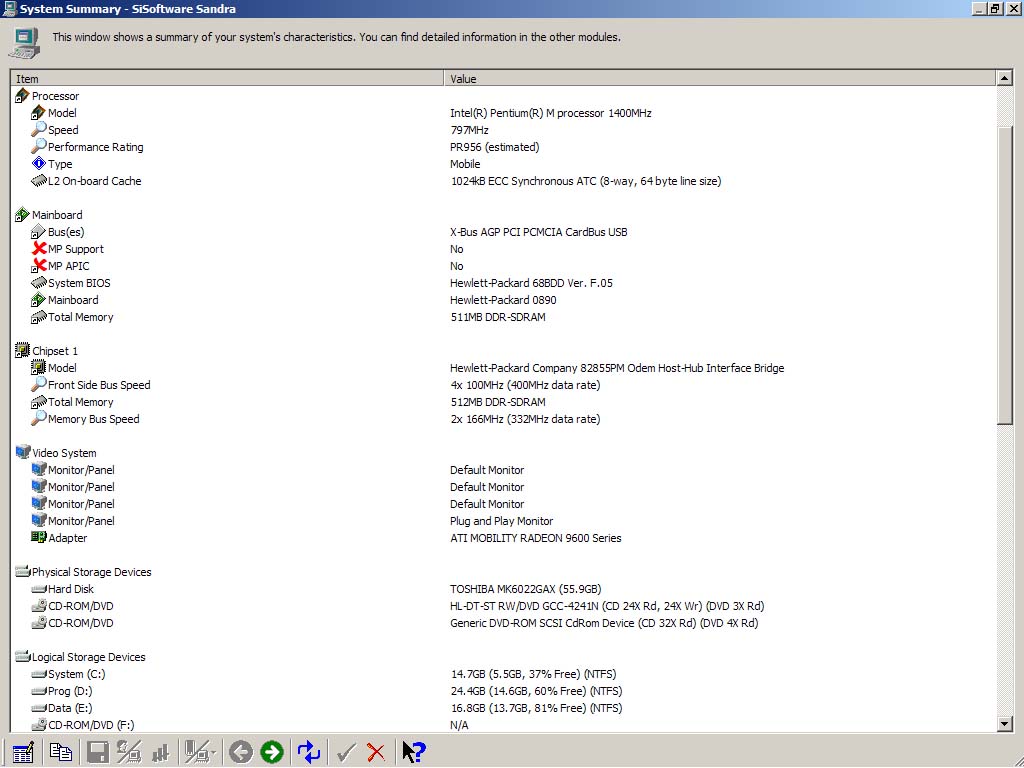Click the disc icon beside CD-ROM/DVD (F:)
This screenshot has height=768, width=1024.
[39, 724]
